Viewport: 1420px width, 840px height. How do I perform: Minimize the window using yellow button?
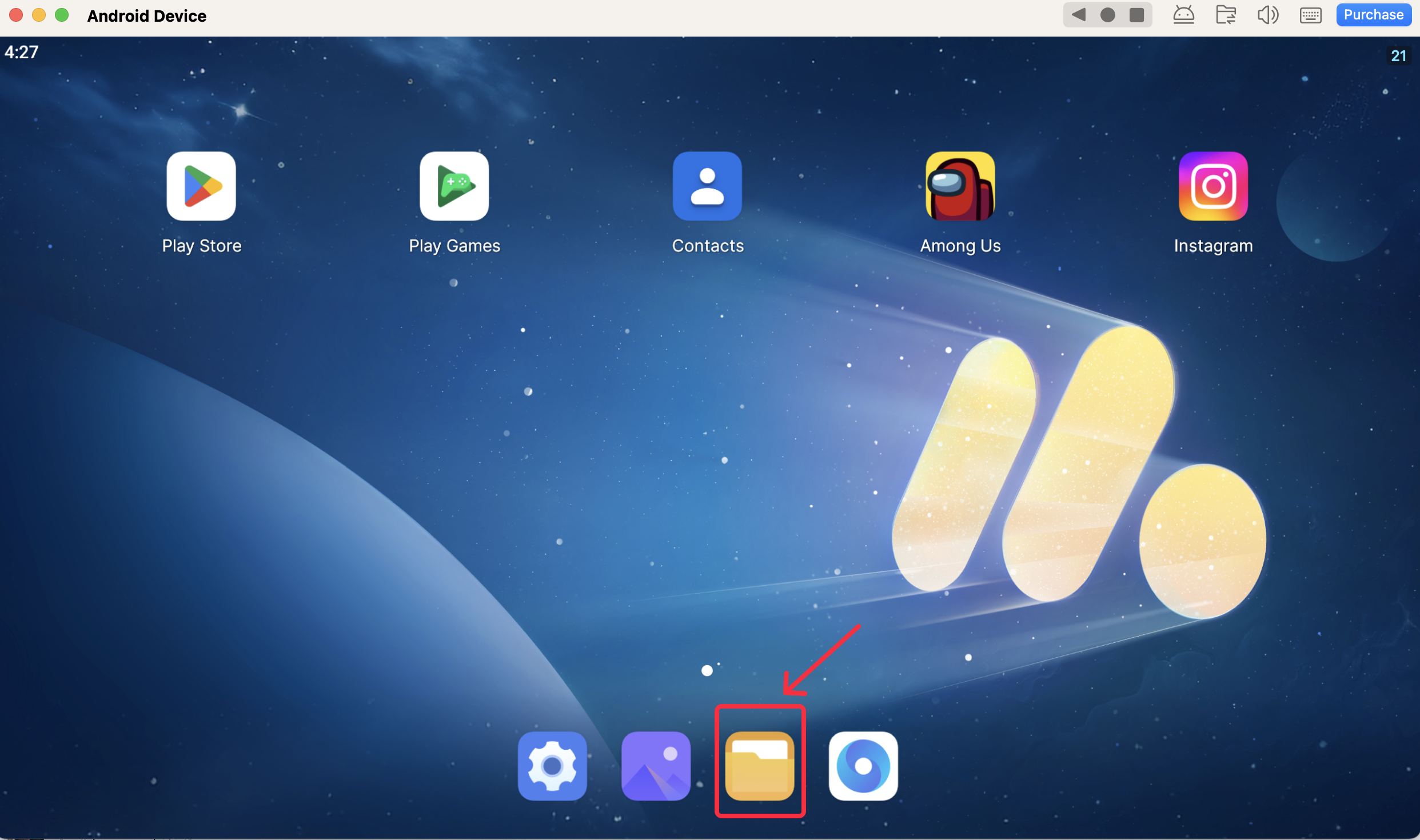tap(39, 15)
